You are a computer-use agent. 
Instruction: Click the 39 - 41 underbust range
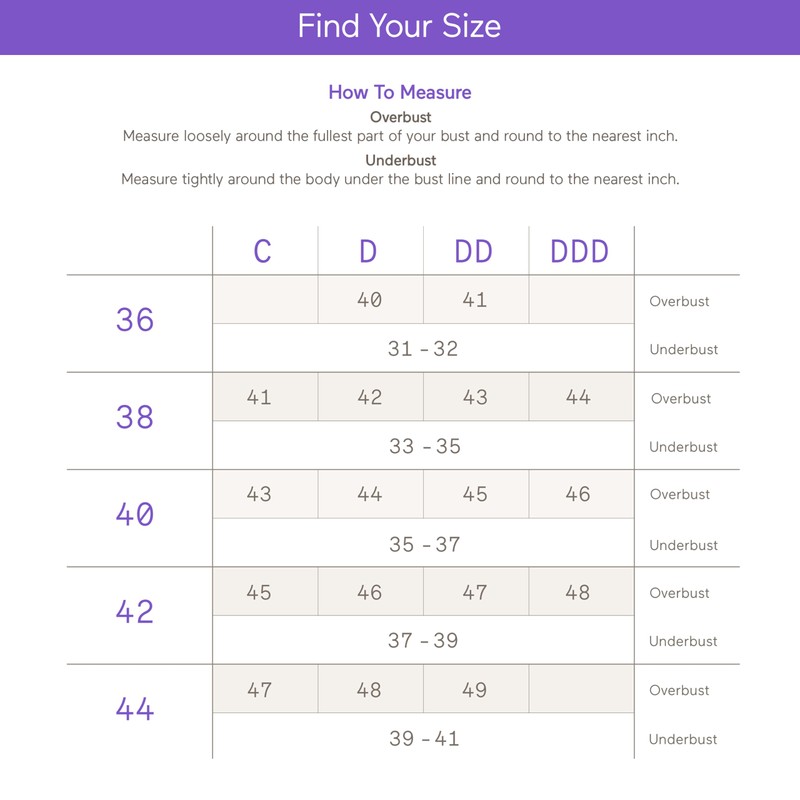[x=424, y=739]
